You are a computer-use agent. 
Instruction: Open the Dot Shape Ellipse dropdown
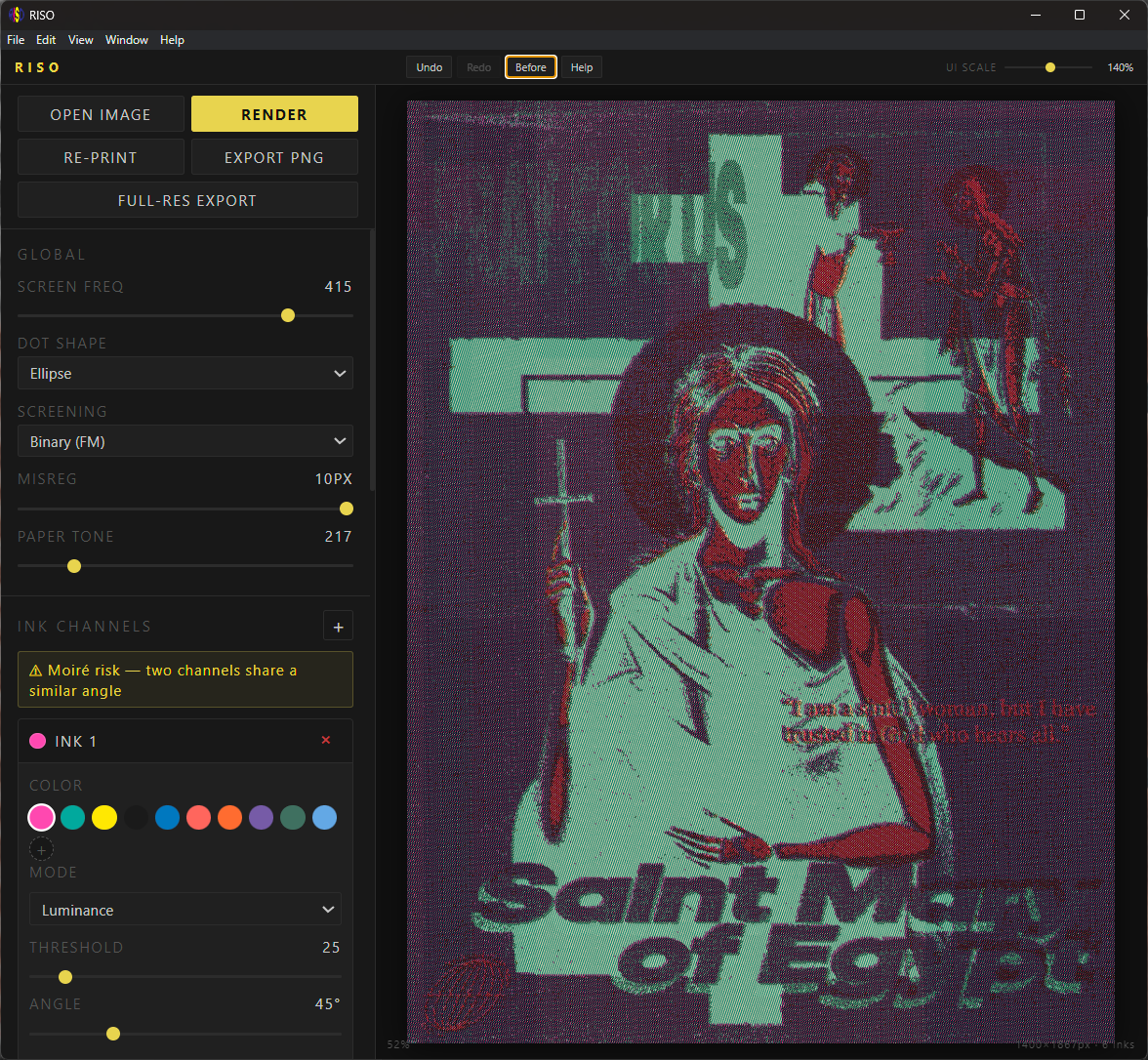pos(185,373)
